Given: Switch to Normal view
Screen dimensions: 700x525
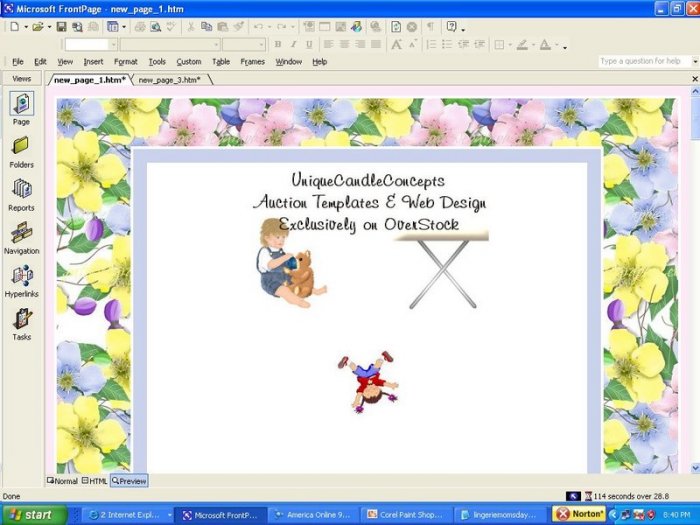Looking at the screenshot, I should pyautogui.click(x=62, y=481).
